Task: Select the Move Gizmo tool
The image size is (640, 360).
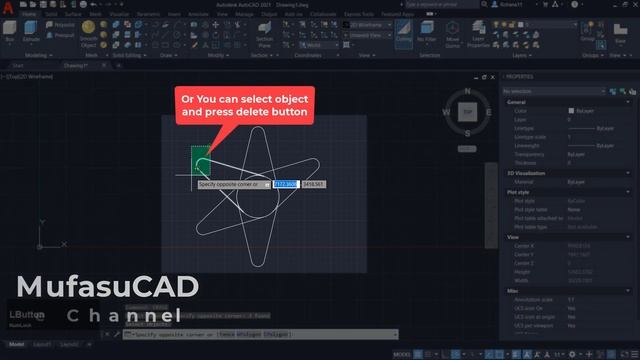Action: 452,35
